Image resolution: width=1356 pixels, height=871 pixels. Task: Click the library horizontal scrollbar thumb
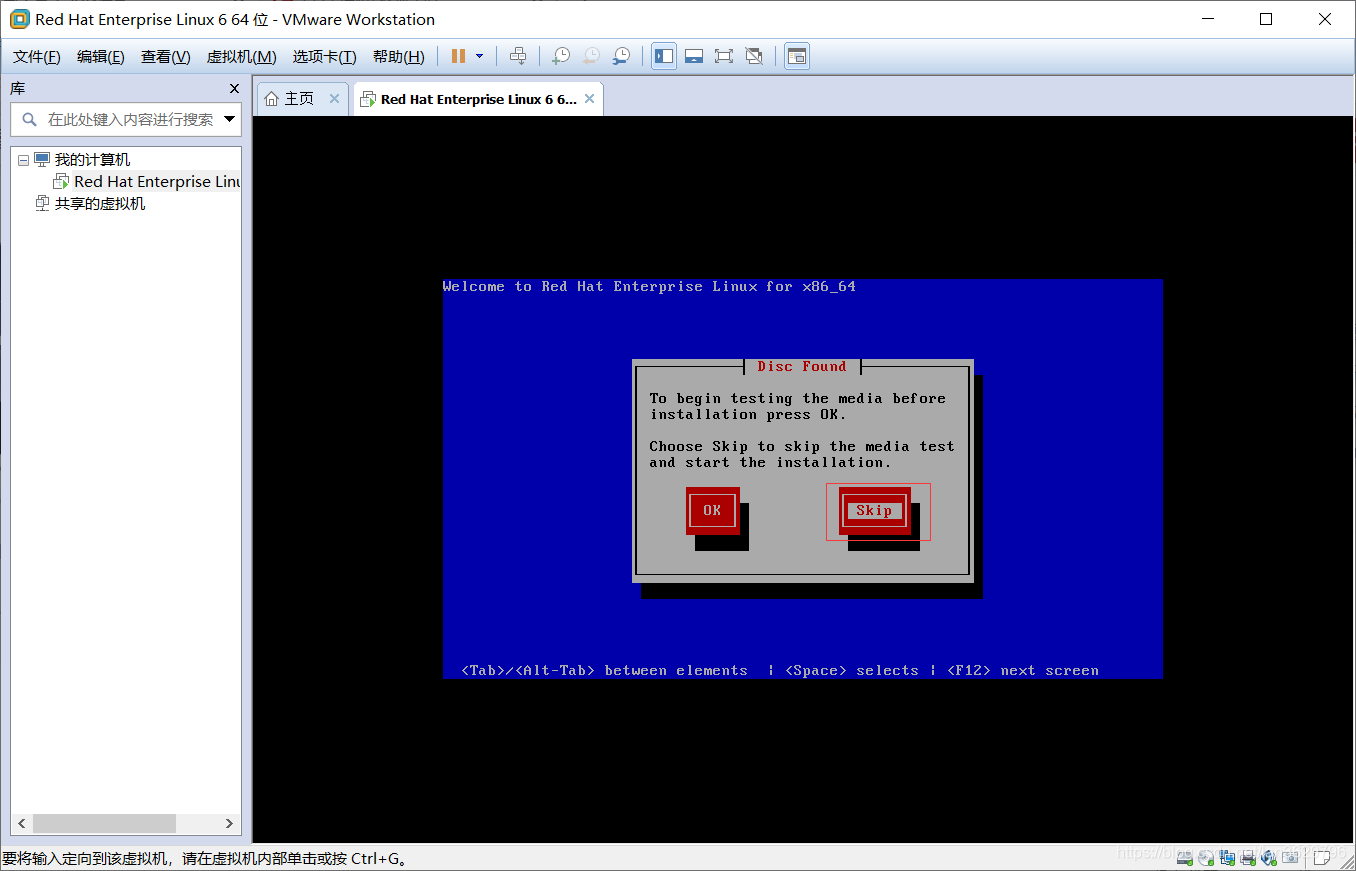click(104, 823)
